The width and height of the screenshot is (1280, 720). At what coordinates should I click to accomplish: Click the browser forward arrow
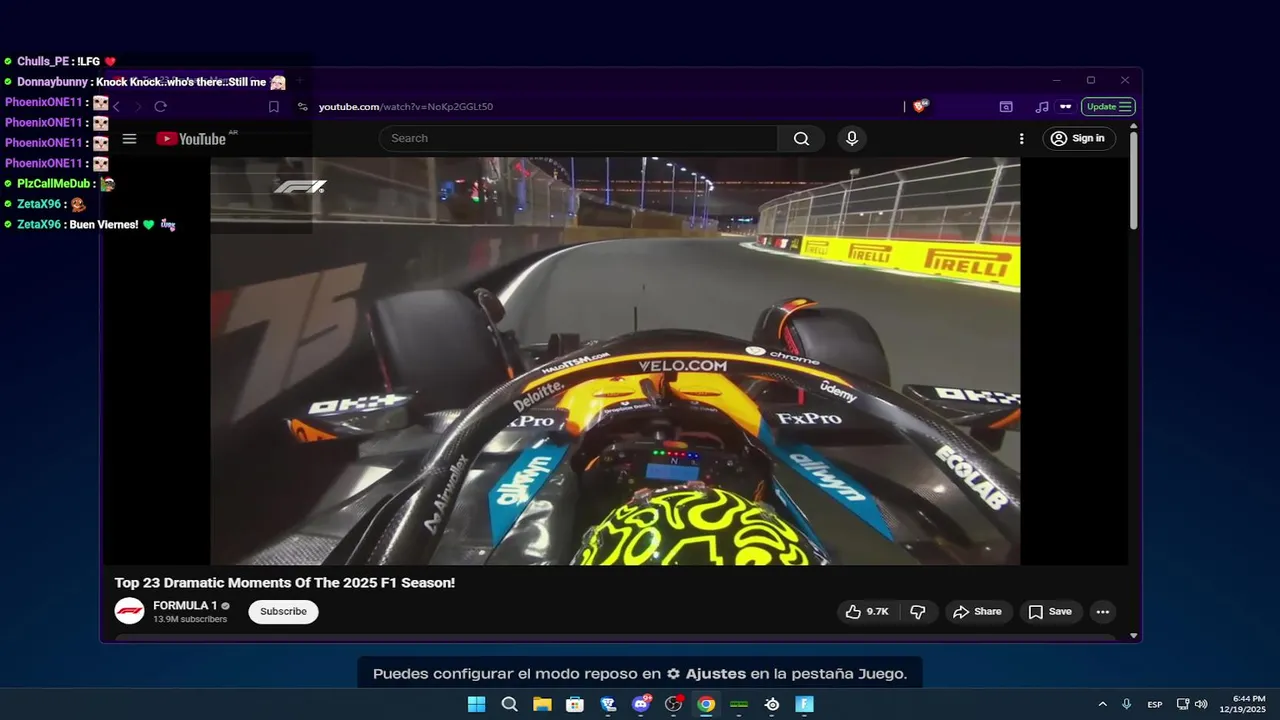click(138, 106)
